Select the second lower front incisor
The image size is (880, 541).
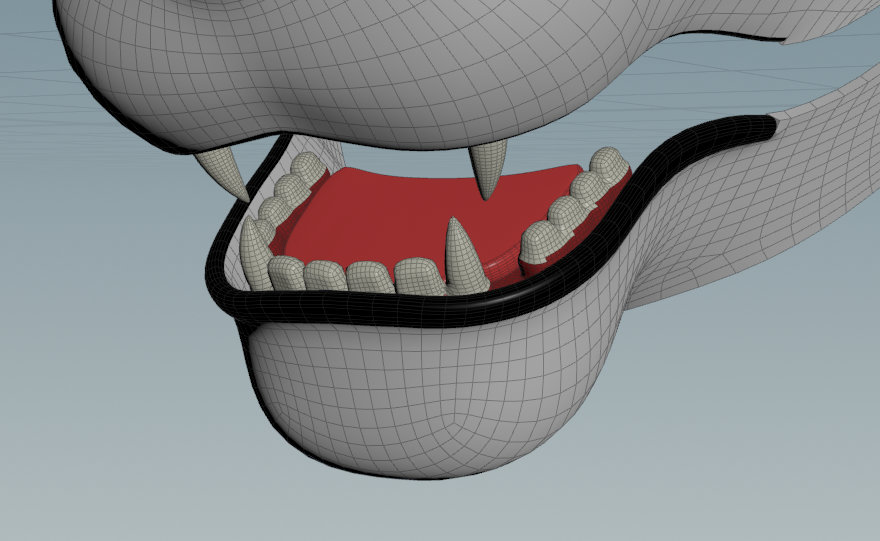(325, 275)
